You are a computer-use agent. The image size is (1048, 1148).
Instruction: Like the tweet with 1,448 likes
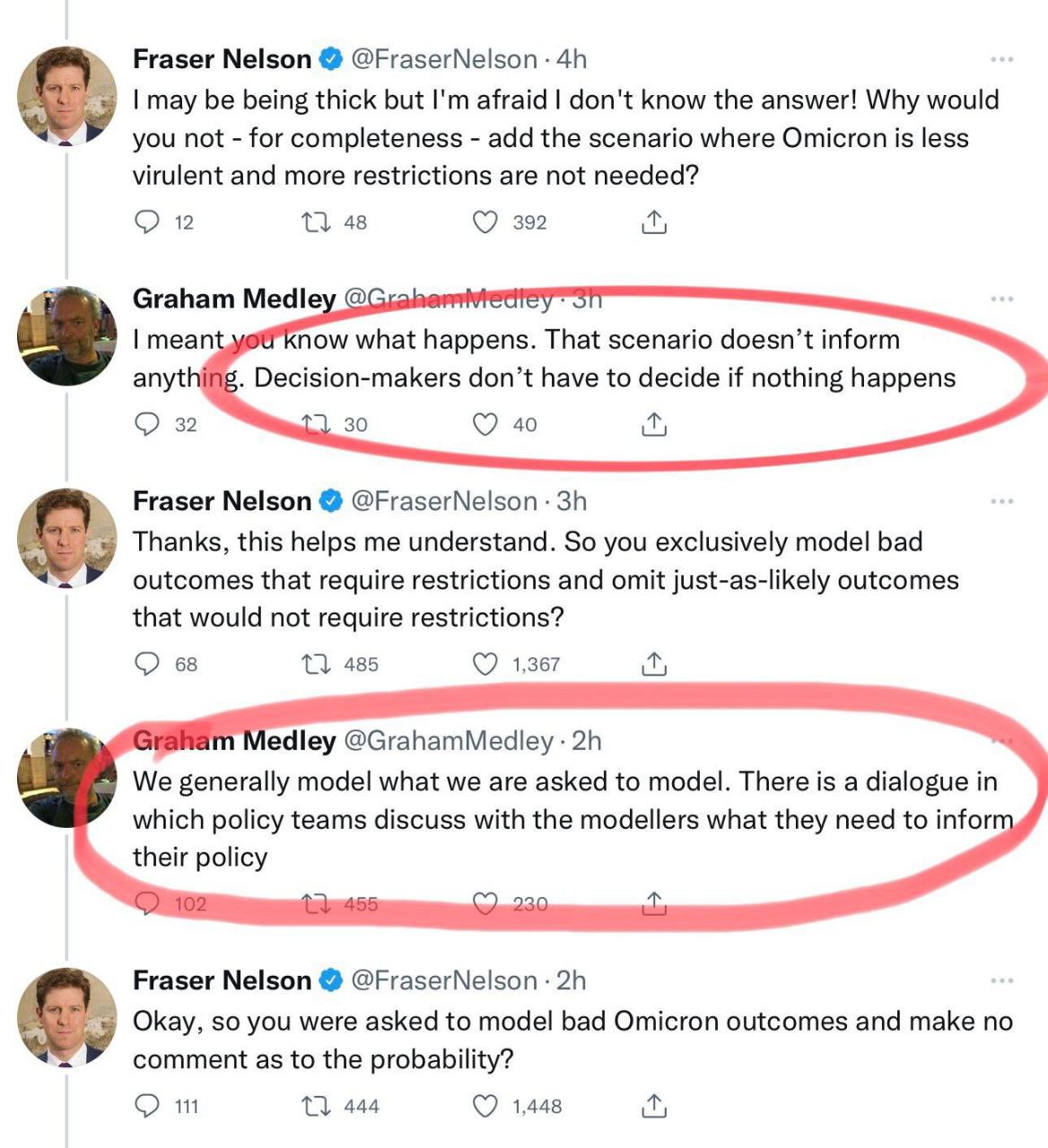[485, 1106]
